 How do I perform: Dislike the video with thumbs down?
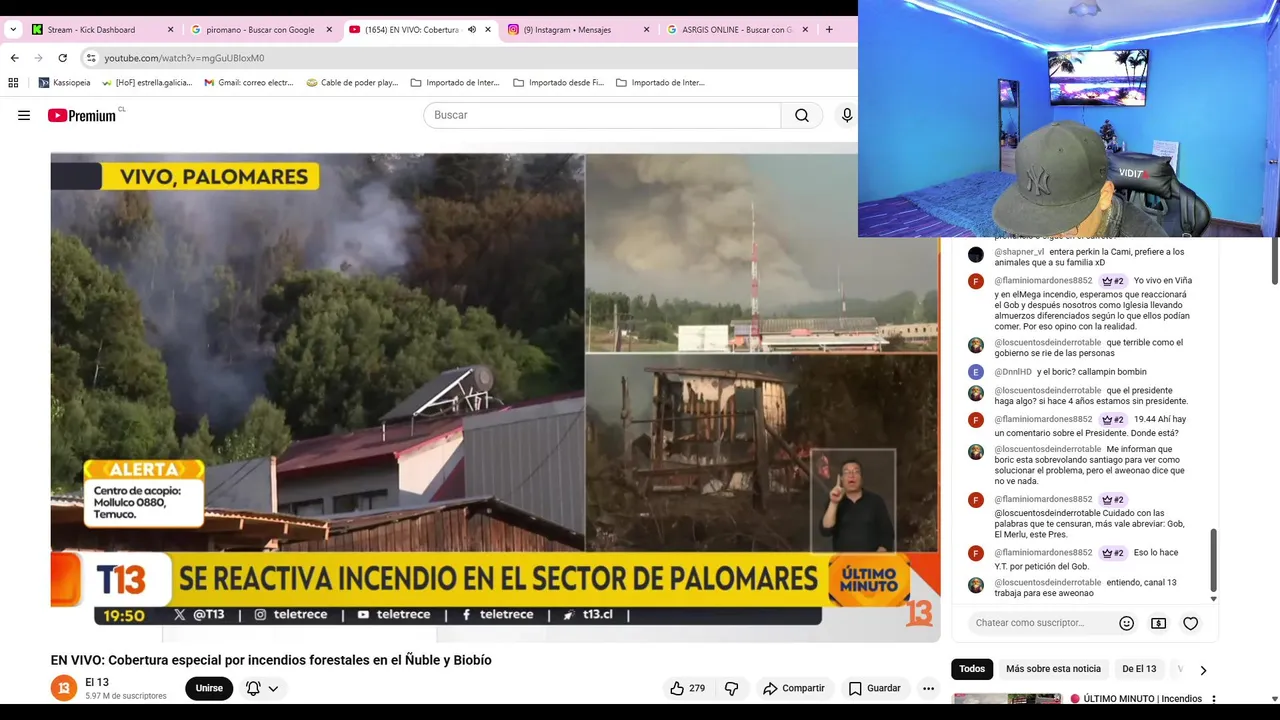[x=731, y=688]
